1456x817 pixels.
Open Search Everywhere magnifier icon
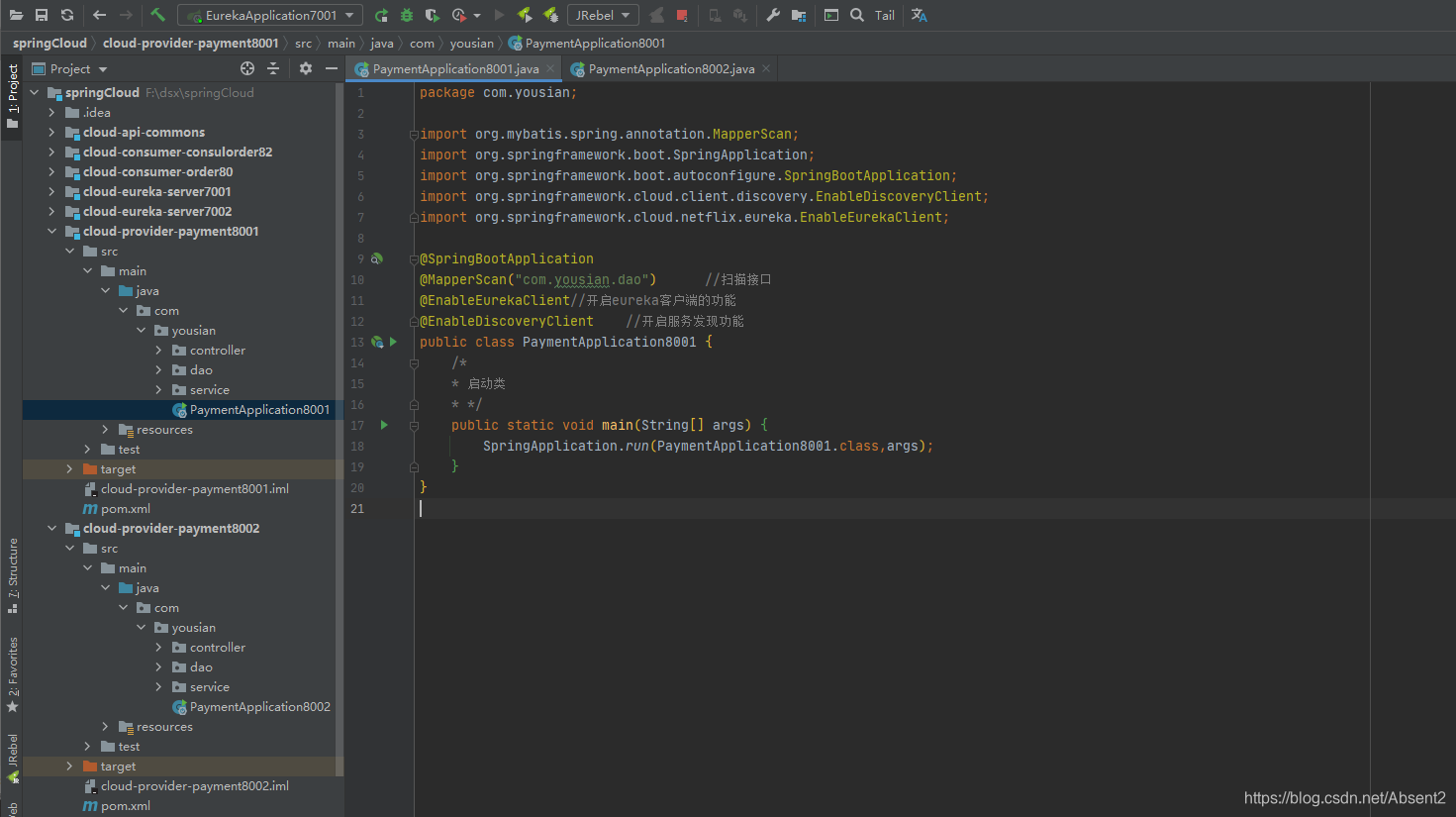pos(857,15)
